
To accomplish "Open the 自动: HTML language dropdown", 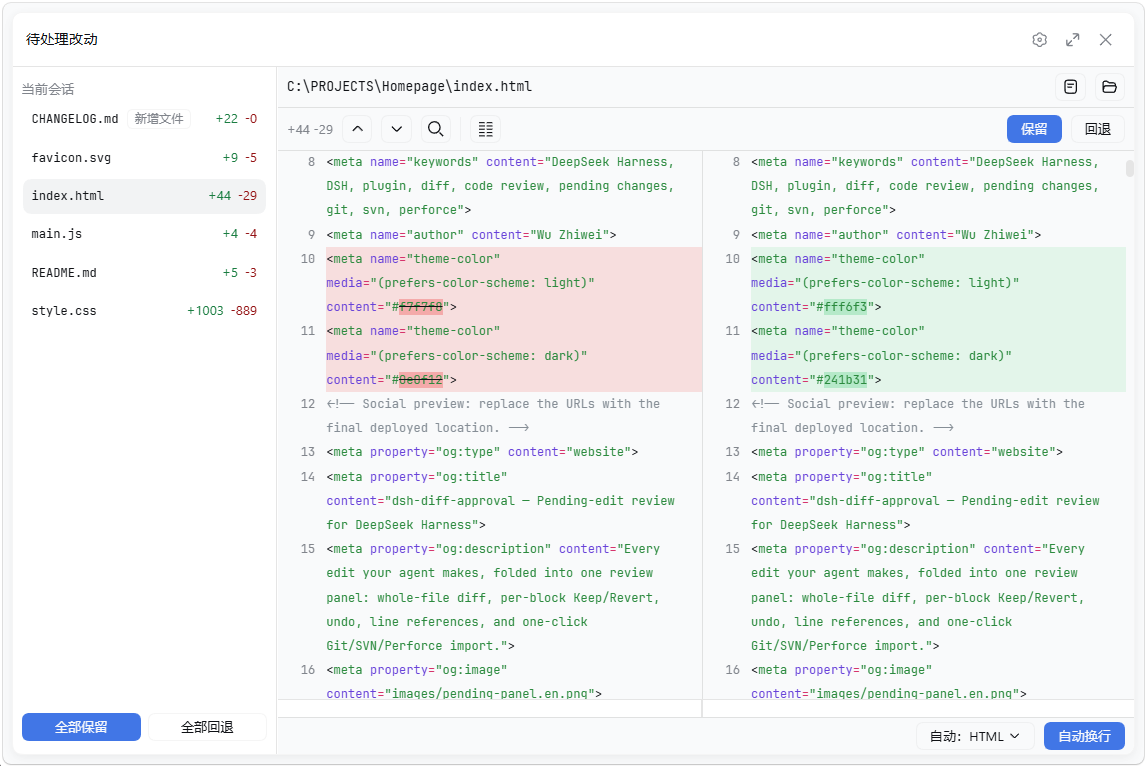I will pos(975,736).
